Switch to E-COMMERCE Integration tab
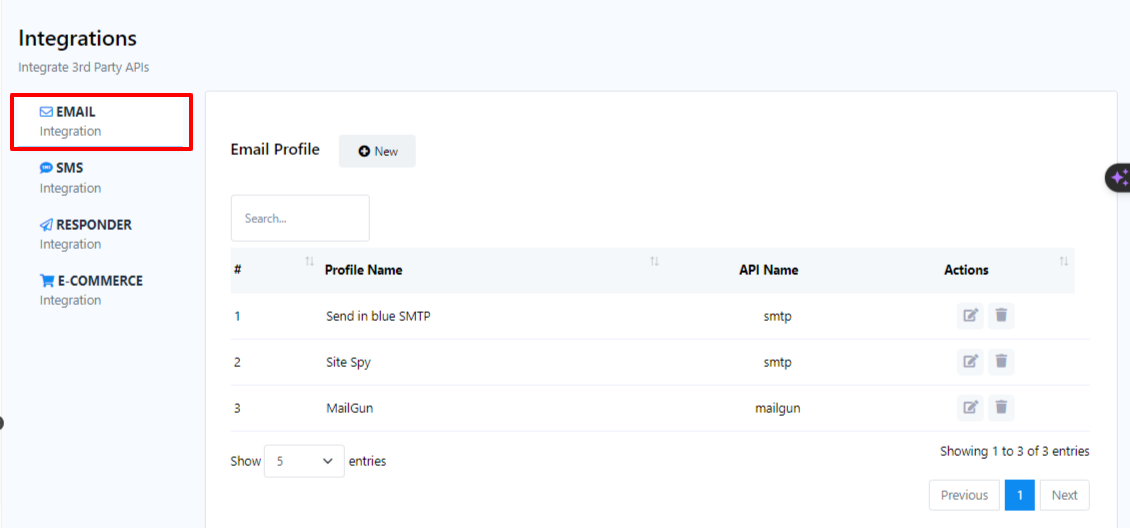1130x528 pixels. point(91,289)
